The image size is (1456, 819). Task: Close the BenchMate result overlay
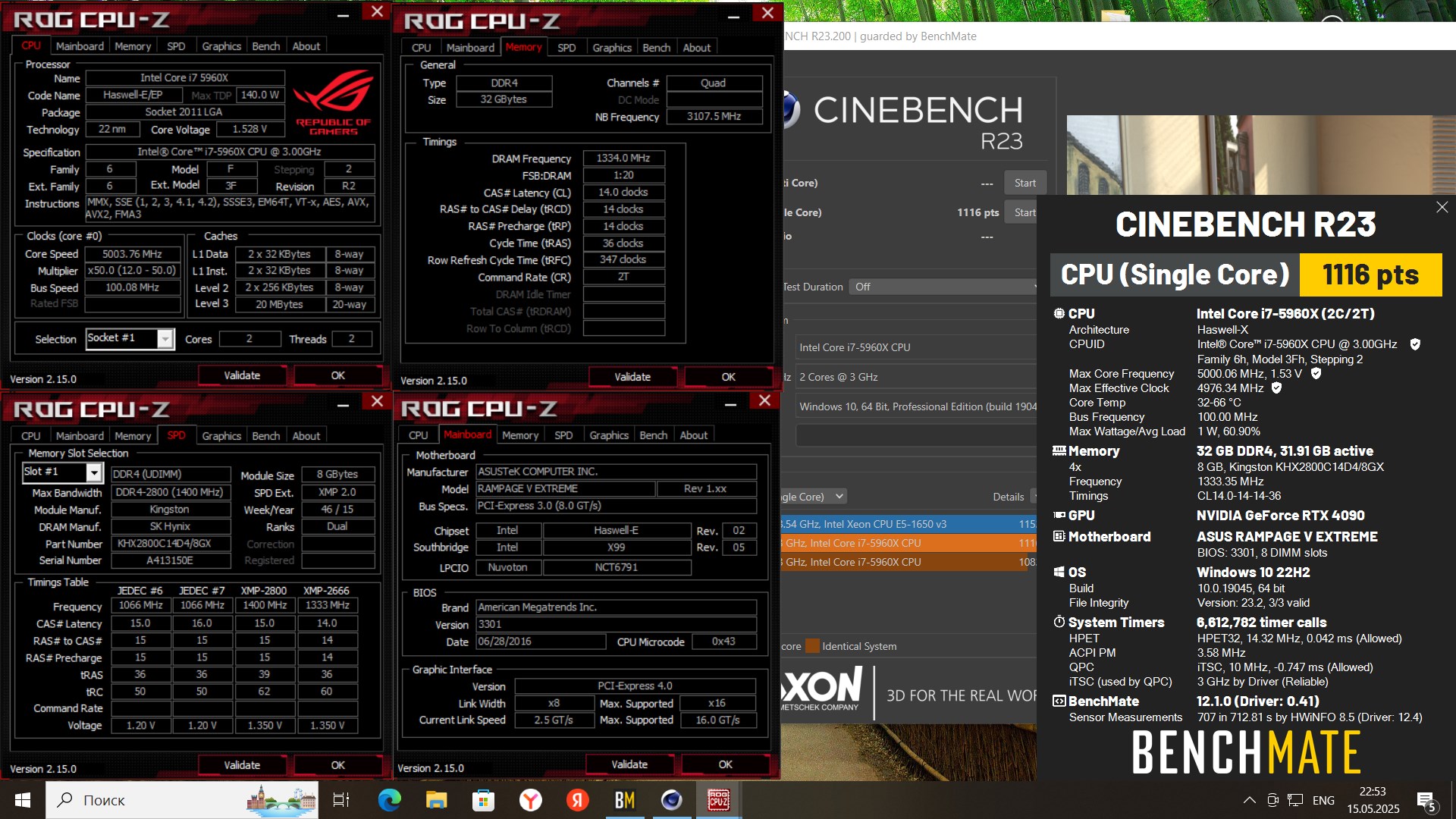(x=1442, y=207)
